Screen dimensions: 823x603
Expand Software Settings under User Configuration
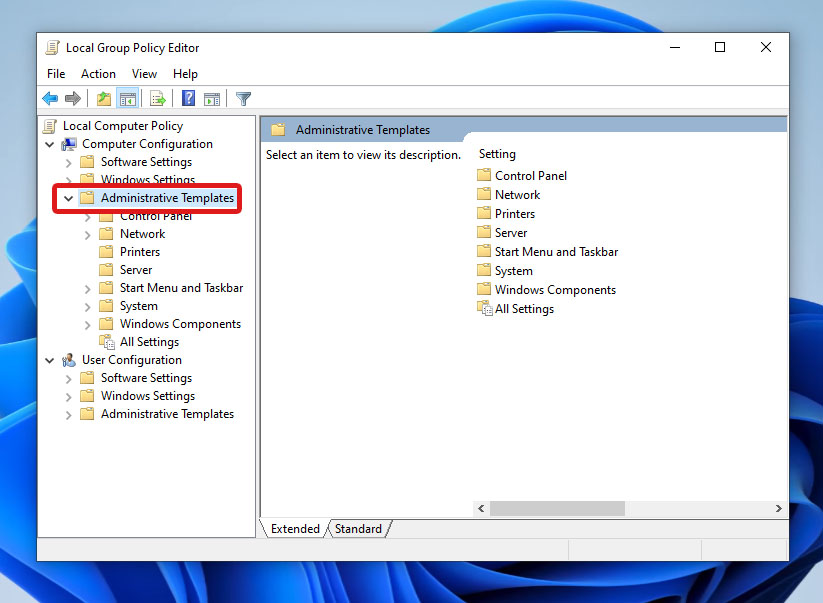pyautogui.click(x=68, y=379)
